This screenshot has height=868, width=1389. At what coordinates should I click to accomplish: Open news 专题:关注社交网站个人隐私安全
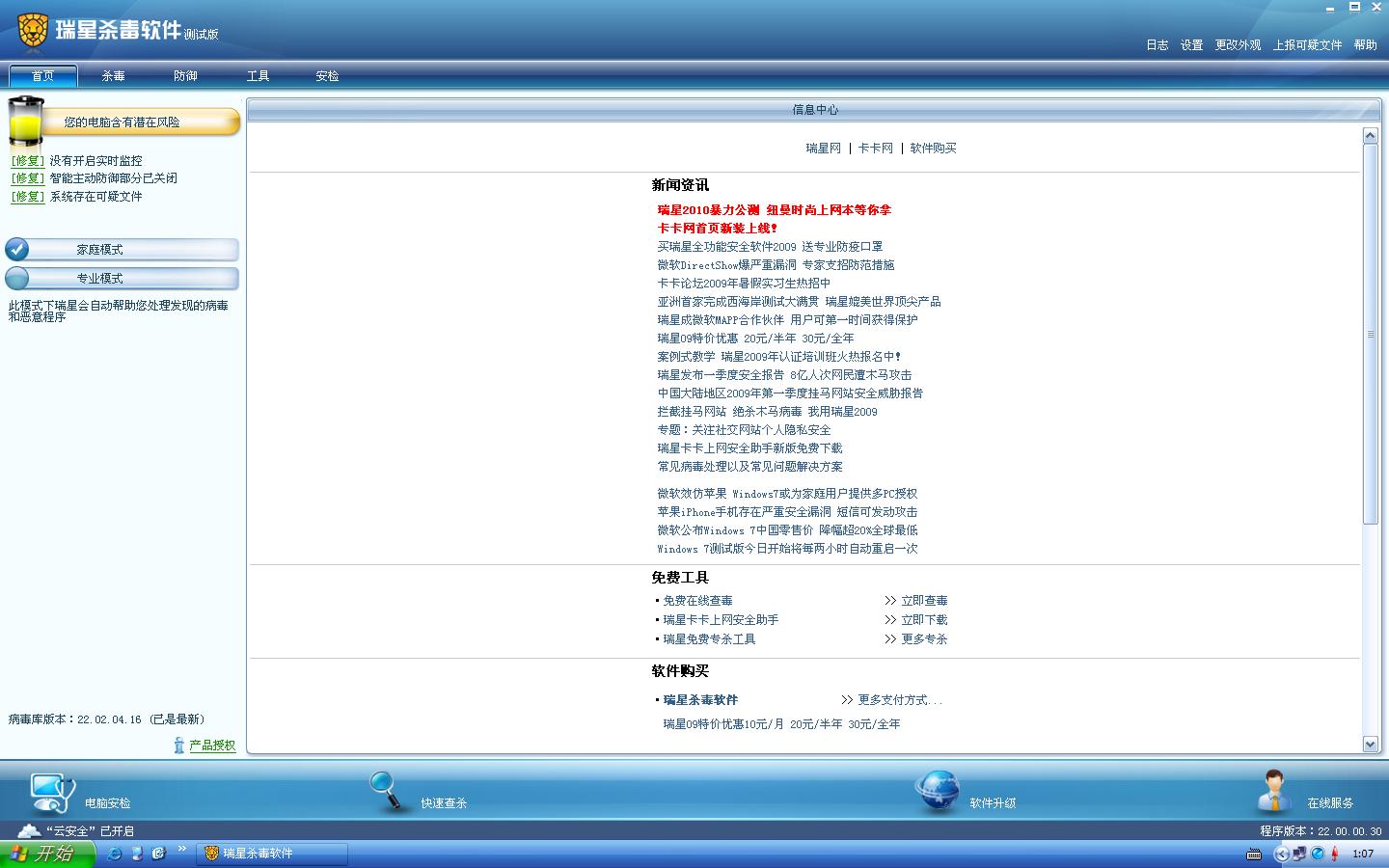(744, 430)
